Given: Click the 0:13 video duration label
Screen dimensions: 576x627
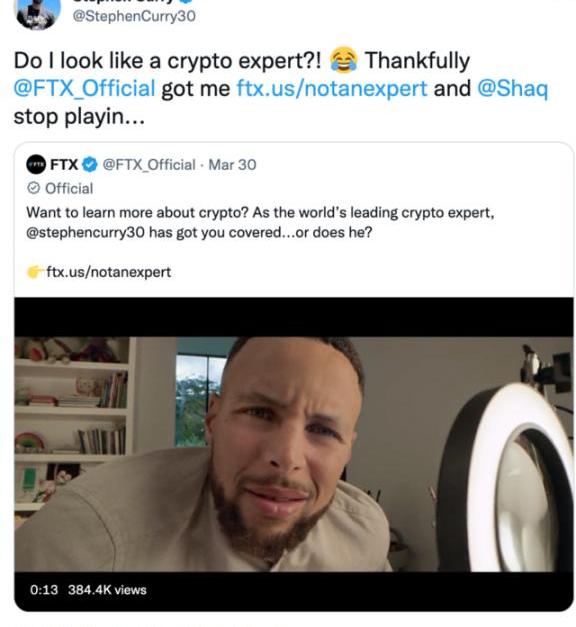Looking at the screenshot, I should click(x=44, y=590).
